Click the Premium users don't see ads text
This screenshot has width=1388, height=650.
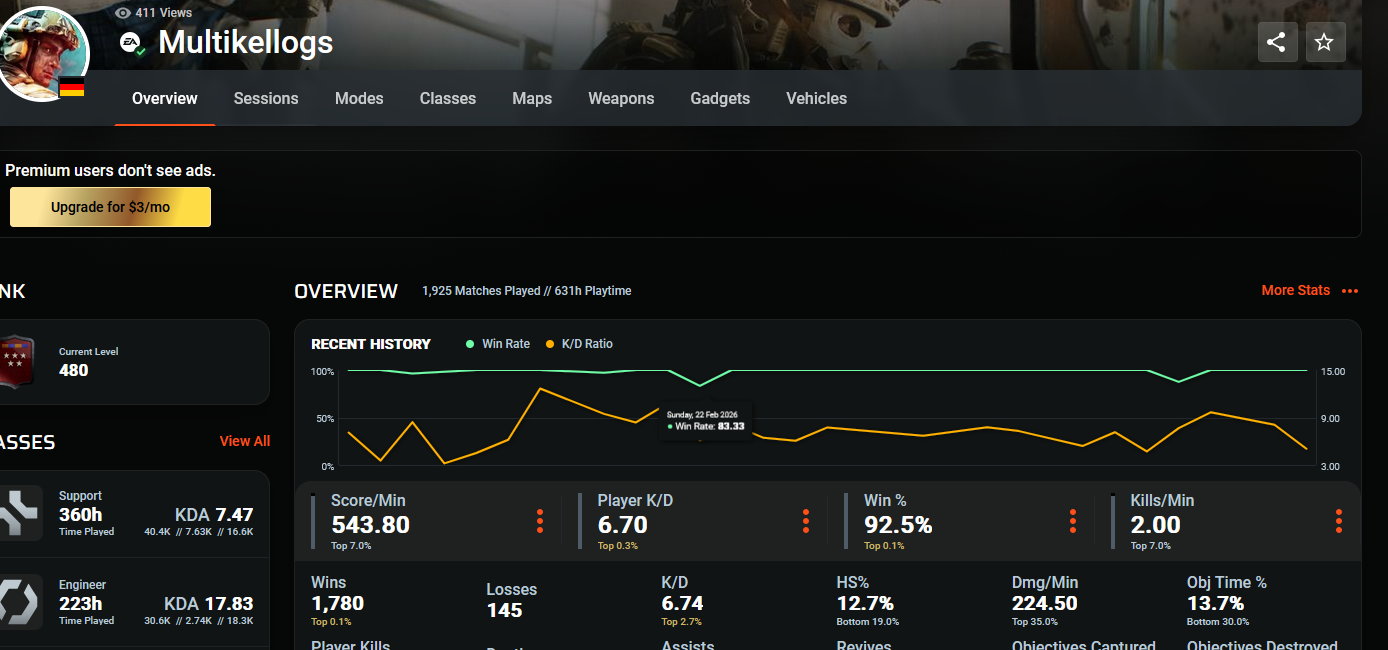click(x=110, y=170)
